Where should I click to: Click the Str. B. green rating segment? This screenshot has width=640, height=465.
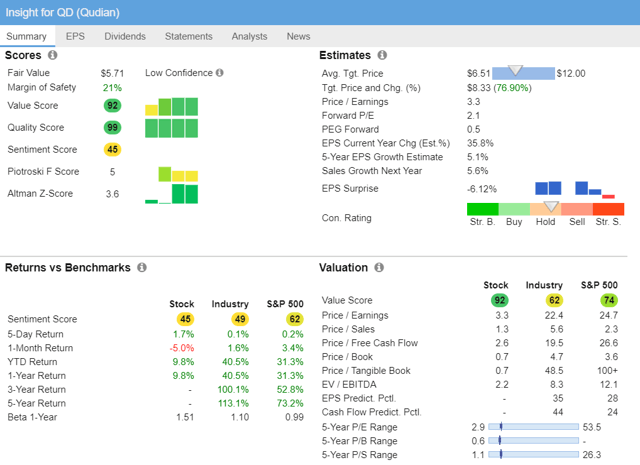point(482,209)
